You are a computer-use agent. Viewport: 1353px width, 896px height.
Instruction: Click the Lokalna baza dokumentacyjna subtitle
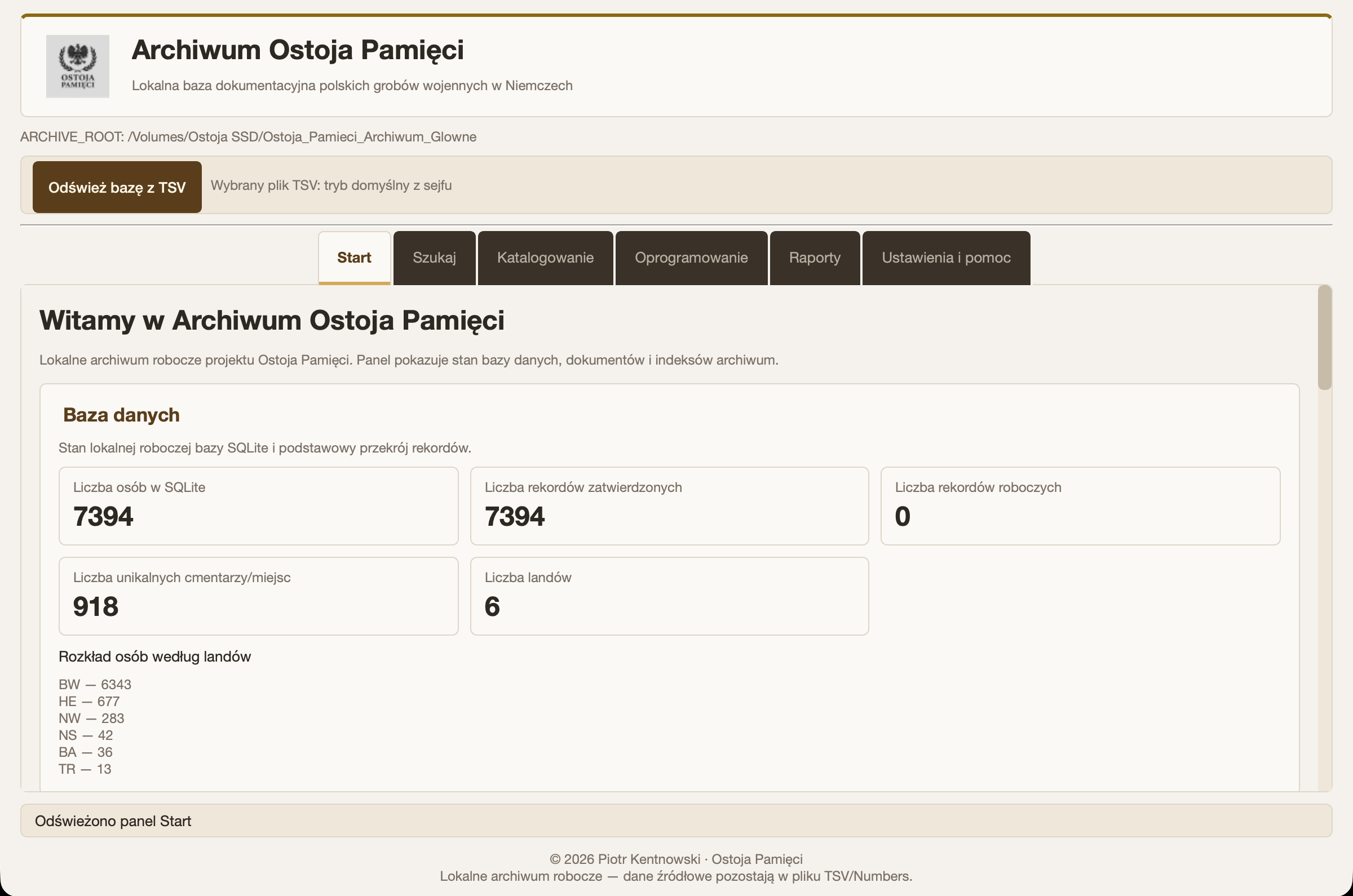point(352,86)
